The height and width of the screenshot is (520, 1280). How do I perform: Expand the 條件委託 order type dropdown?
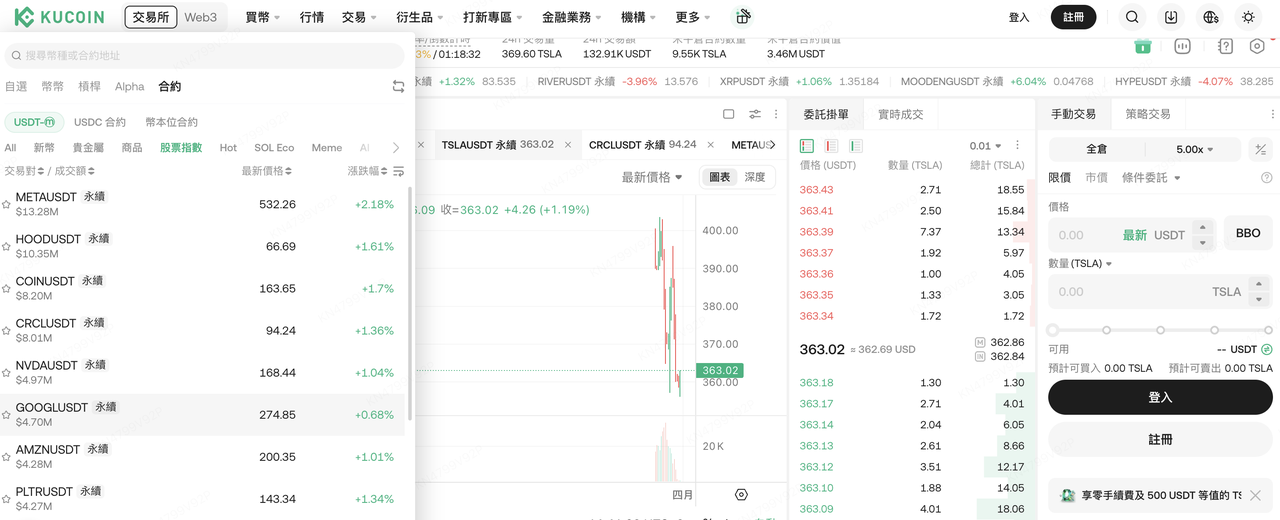(x=1151, y=178)
